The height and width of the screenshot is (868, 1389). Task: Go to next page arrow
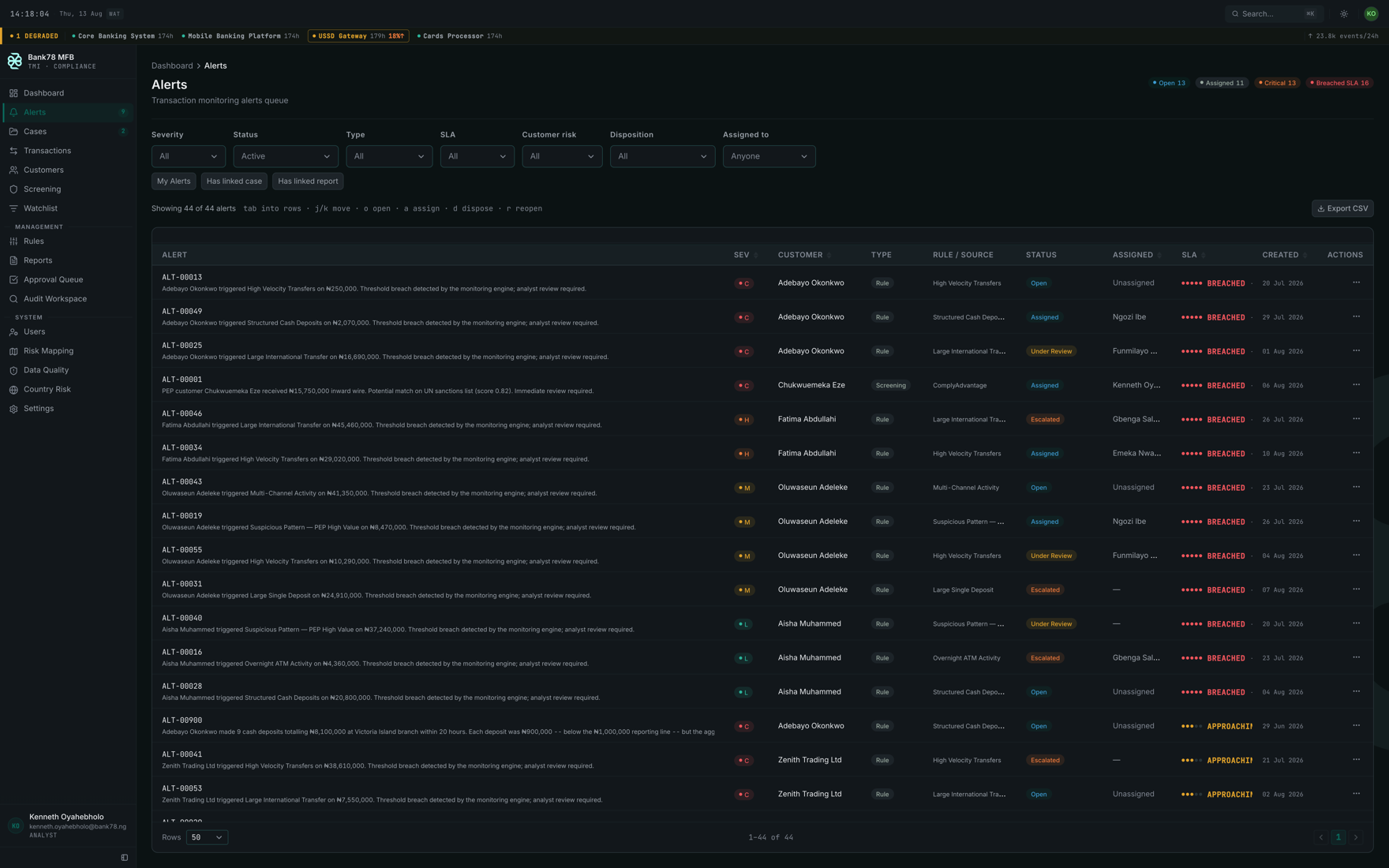tap(1356, 837)
